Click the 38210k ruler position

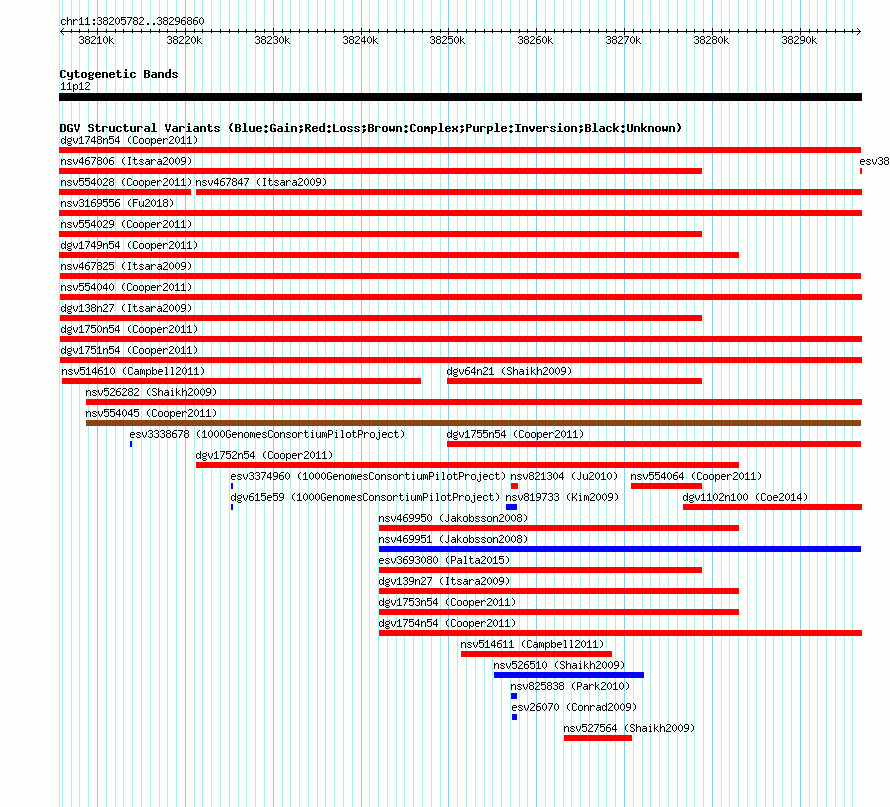(x=96, y=40)
